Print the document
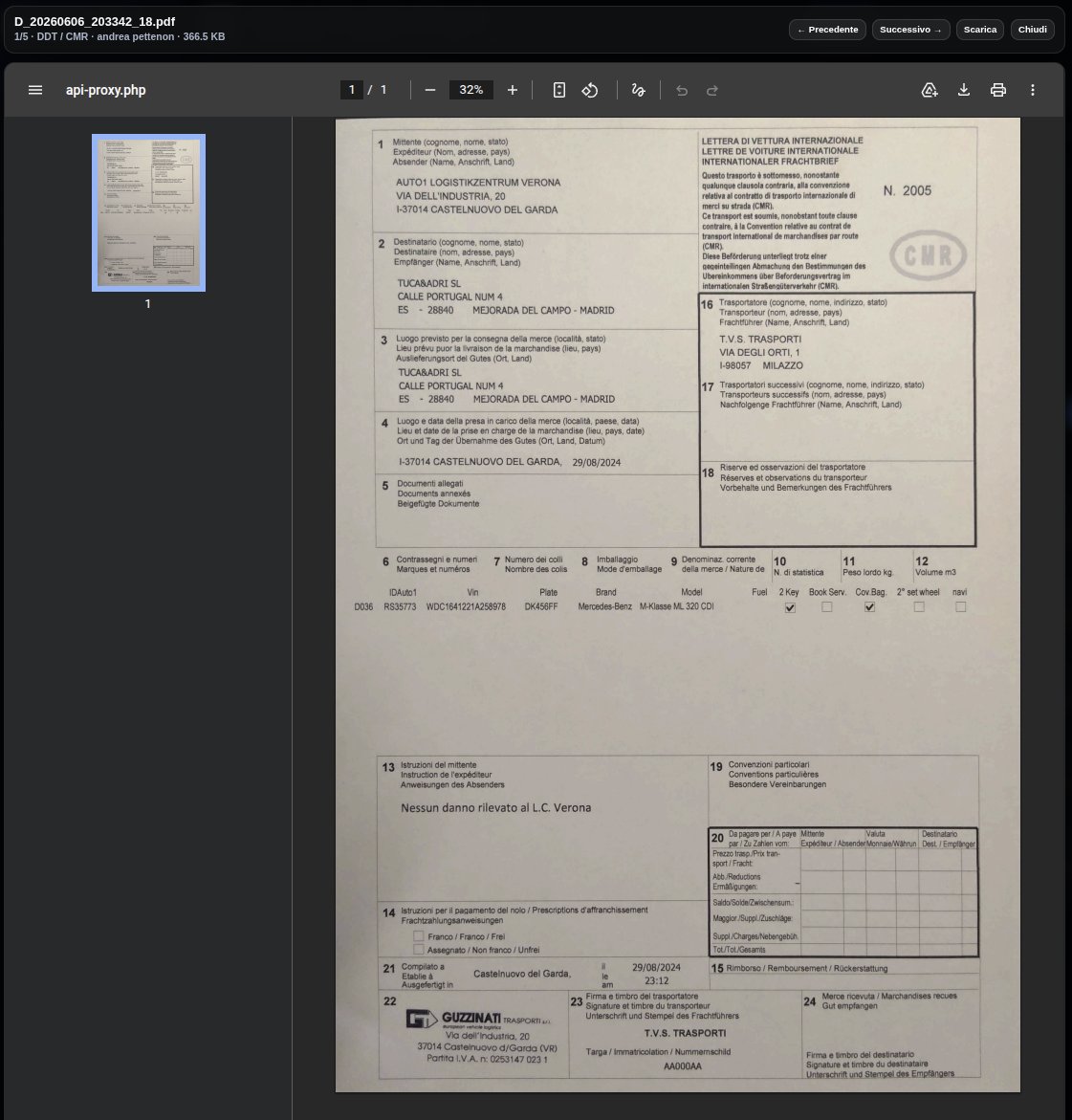This screenshot has width=1072, height=1120. pyautogui.click(x=998, y=90)
